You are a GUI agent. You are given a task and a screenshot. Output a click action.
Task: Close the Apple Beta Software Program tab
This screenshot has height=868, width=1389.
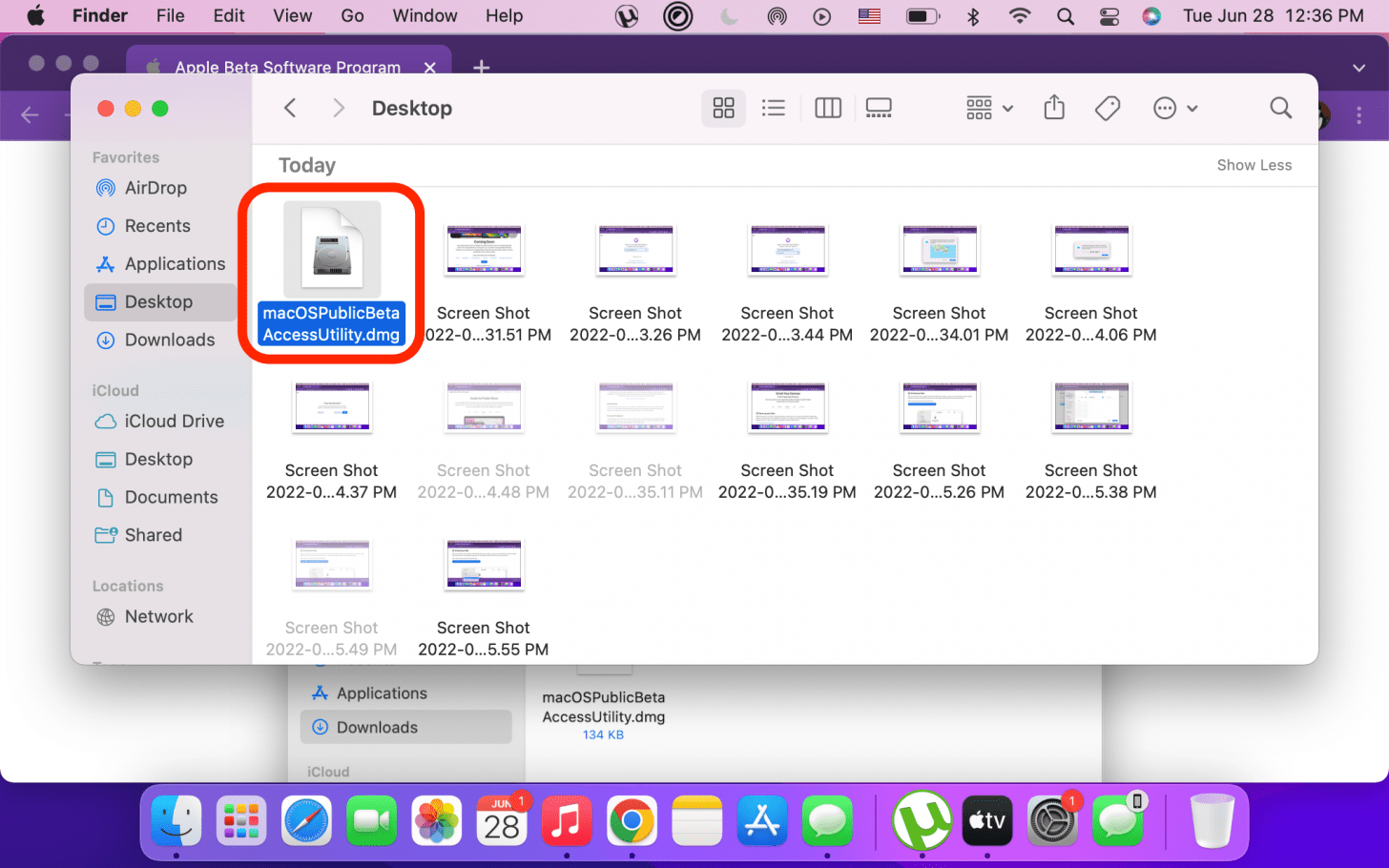[x=430, y=67]
